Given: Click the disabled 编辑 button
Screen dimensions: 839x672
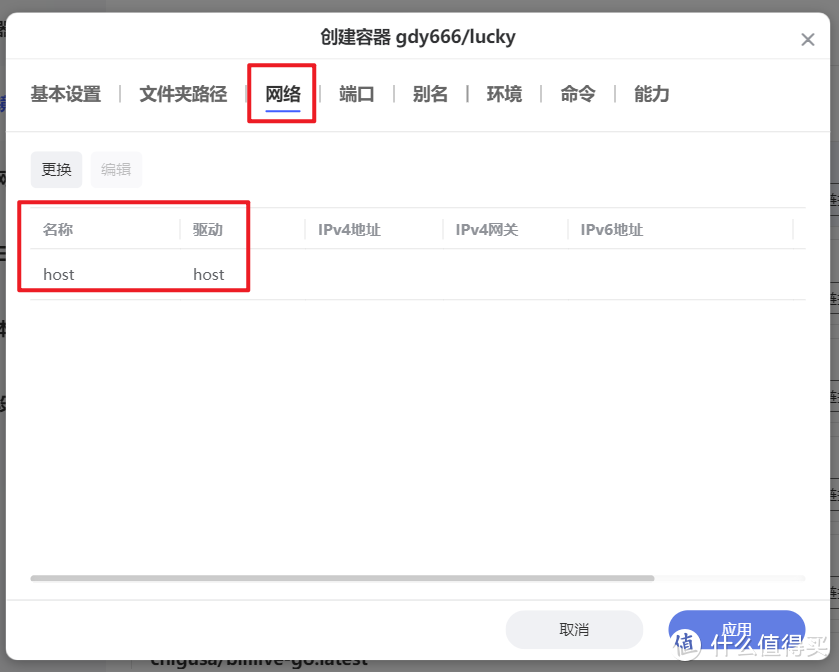Looking at the screenshot, I should (x=116, y=169).
